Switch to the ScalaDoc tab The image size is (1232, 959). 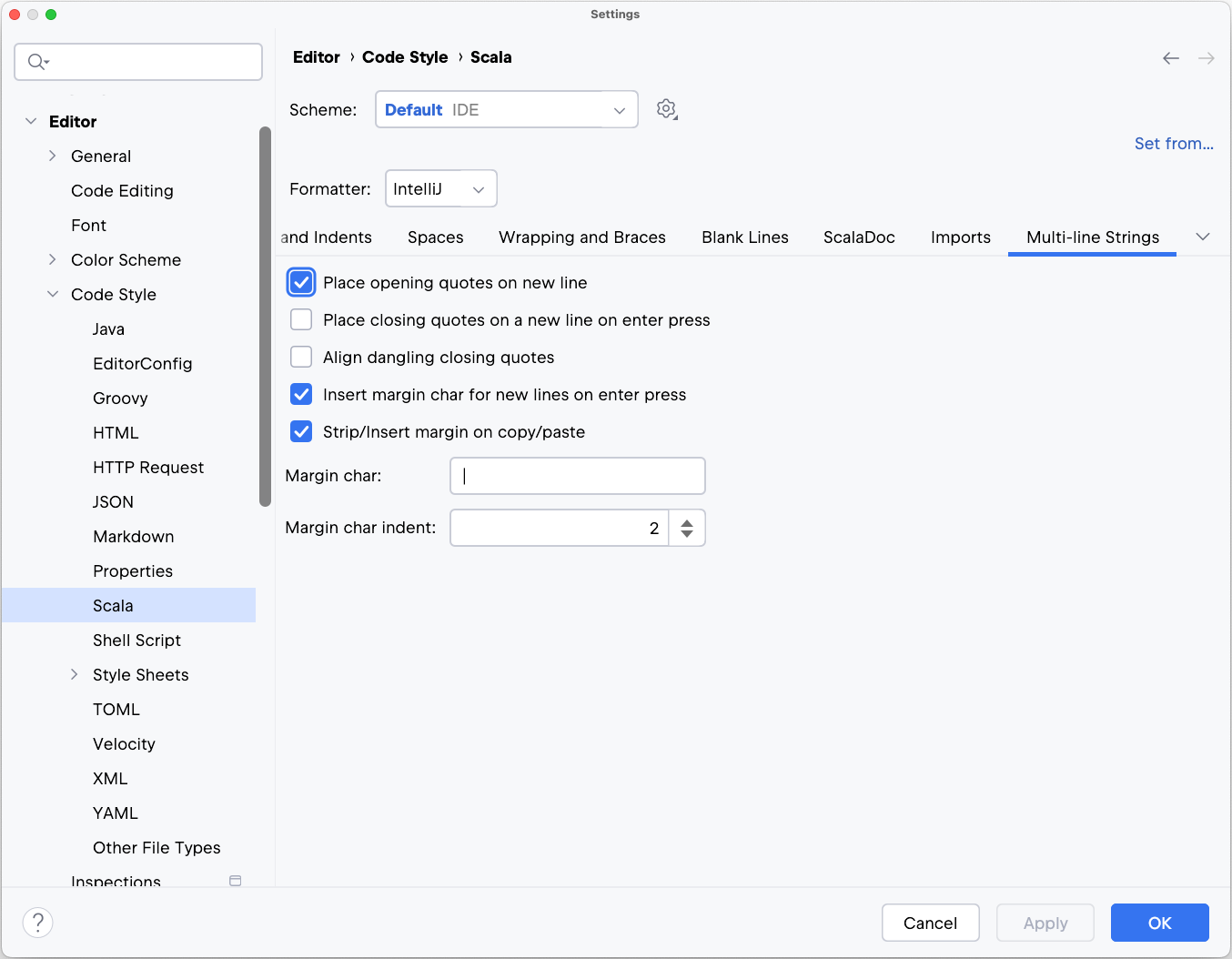859,237
